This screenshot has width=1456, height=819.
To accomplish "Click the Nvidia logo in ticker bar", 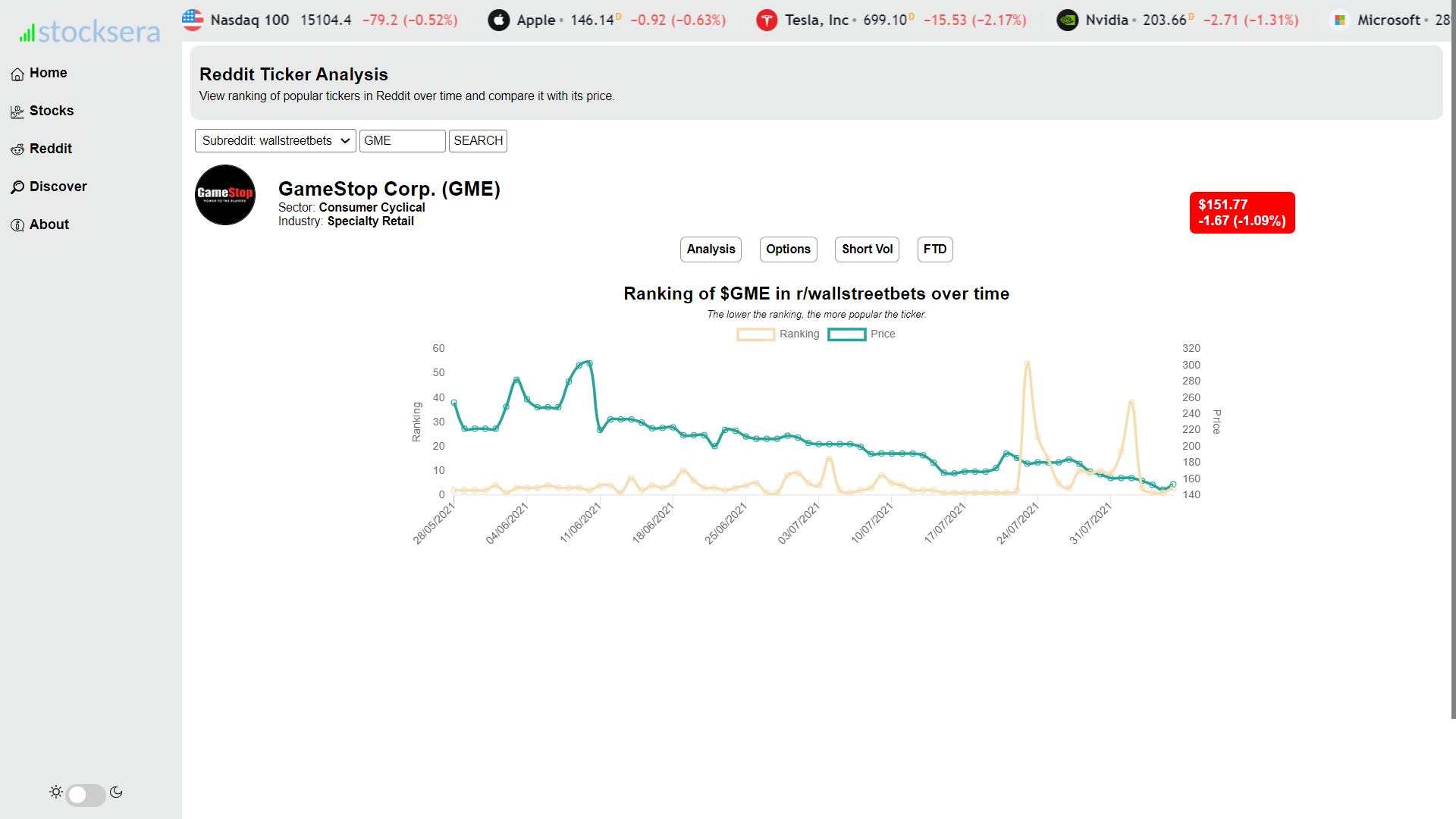I will tap(1067, 20).
